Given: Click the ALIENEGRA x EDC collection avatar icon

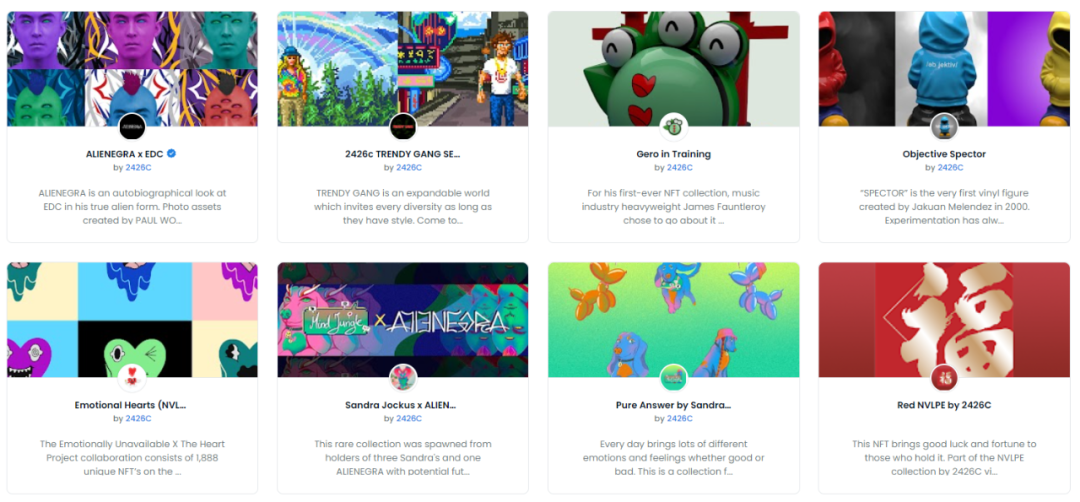Looking at the screenshot, I should point(132,127).
